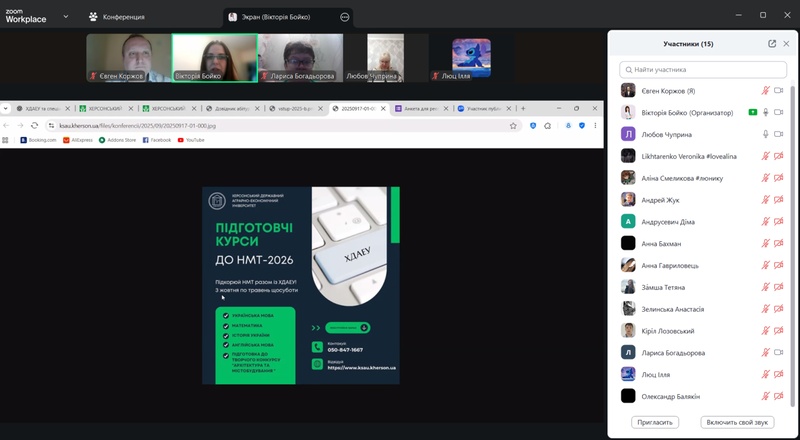Viewport: 800px width, 440px height.
Task: Click camera icon next to Лариса Богадьорова
Action: pos(778,352)
